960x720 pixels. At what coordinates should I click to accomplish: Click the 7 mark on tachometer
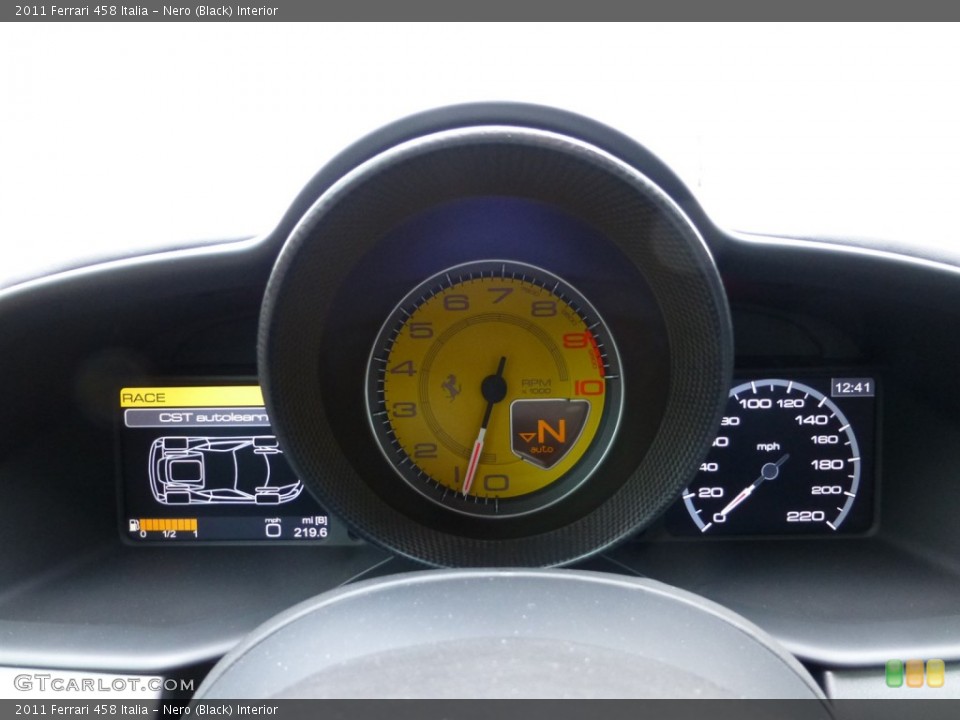[x=501, y=296]
